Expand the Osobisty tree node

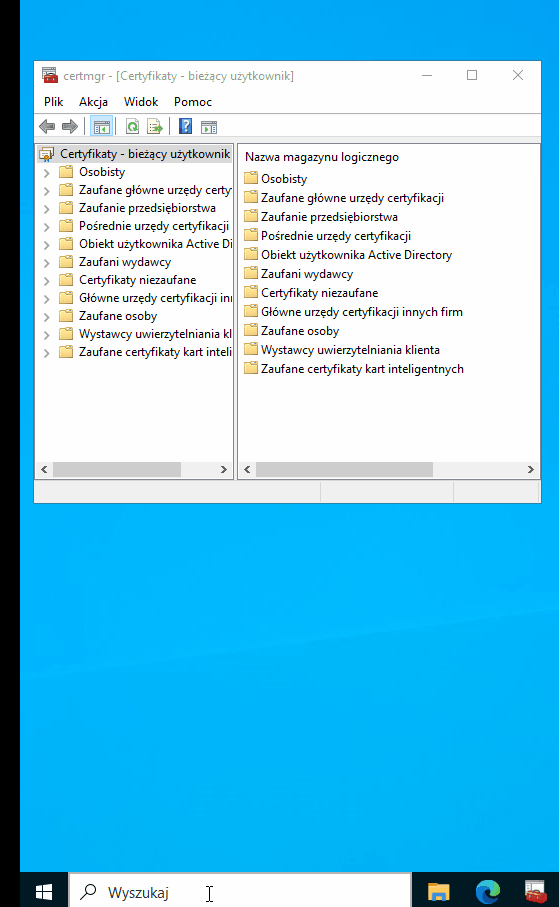(x=47, y=172)
